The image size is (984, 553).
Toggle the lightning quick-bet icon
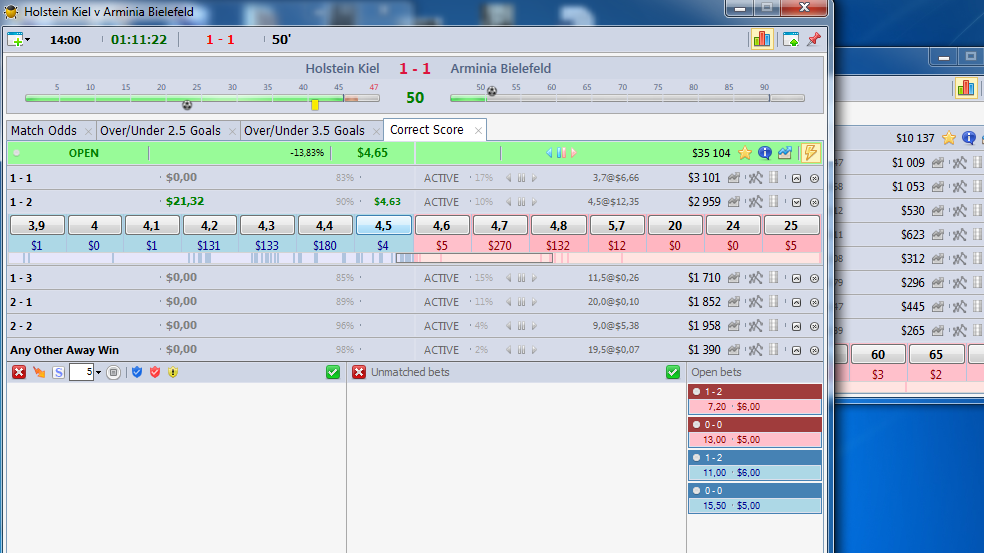(810, 153)
